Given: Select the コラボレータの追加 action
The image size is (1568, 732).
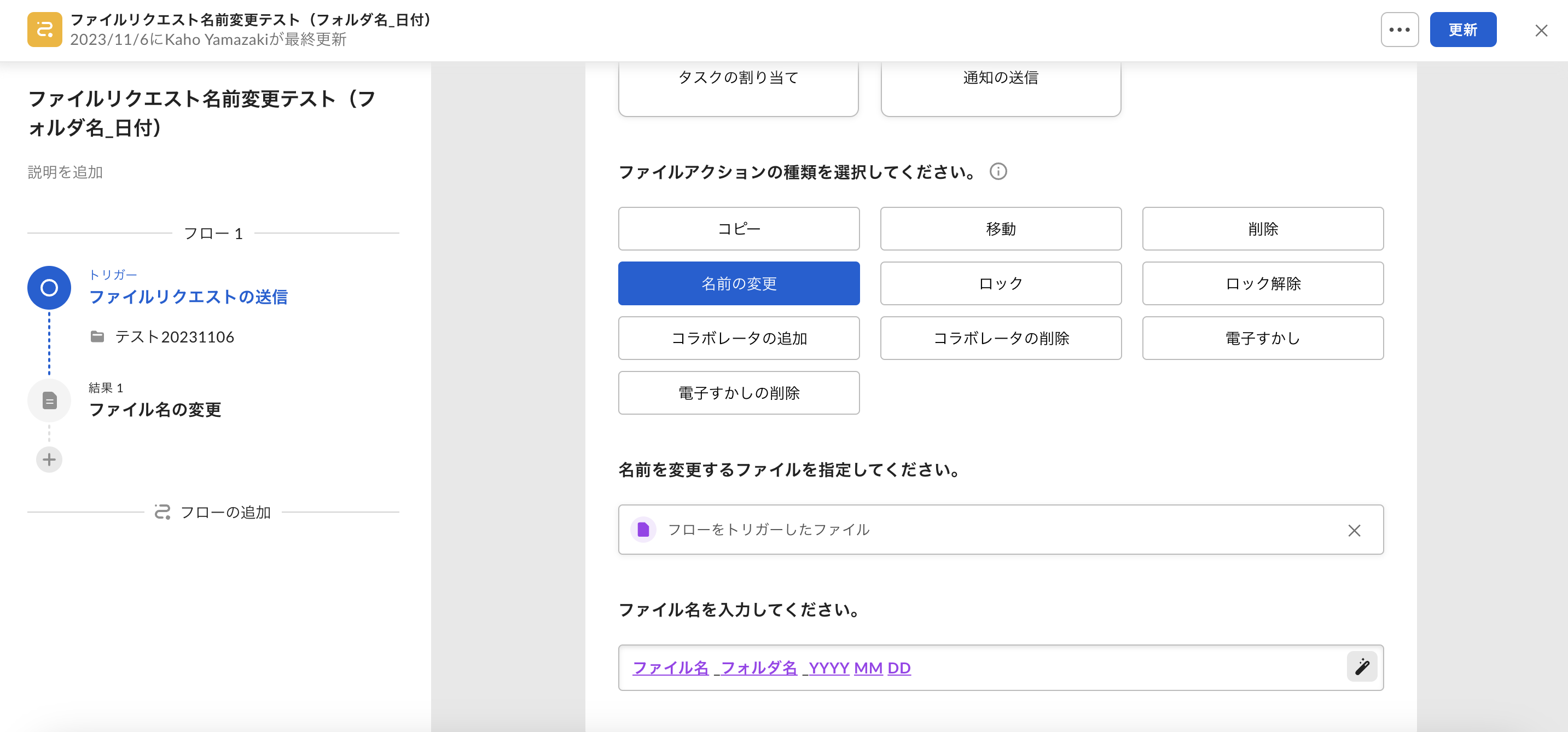Looking at the screenshot, I should (739, 338).
